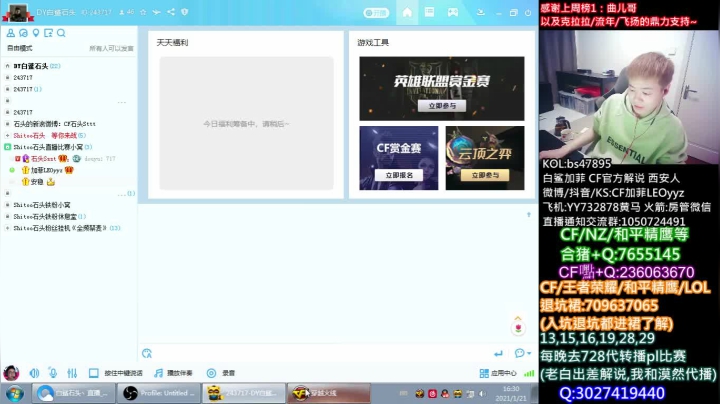Click the flower gift icon in chat

(518, 328)
